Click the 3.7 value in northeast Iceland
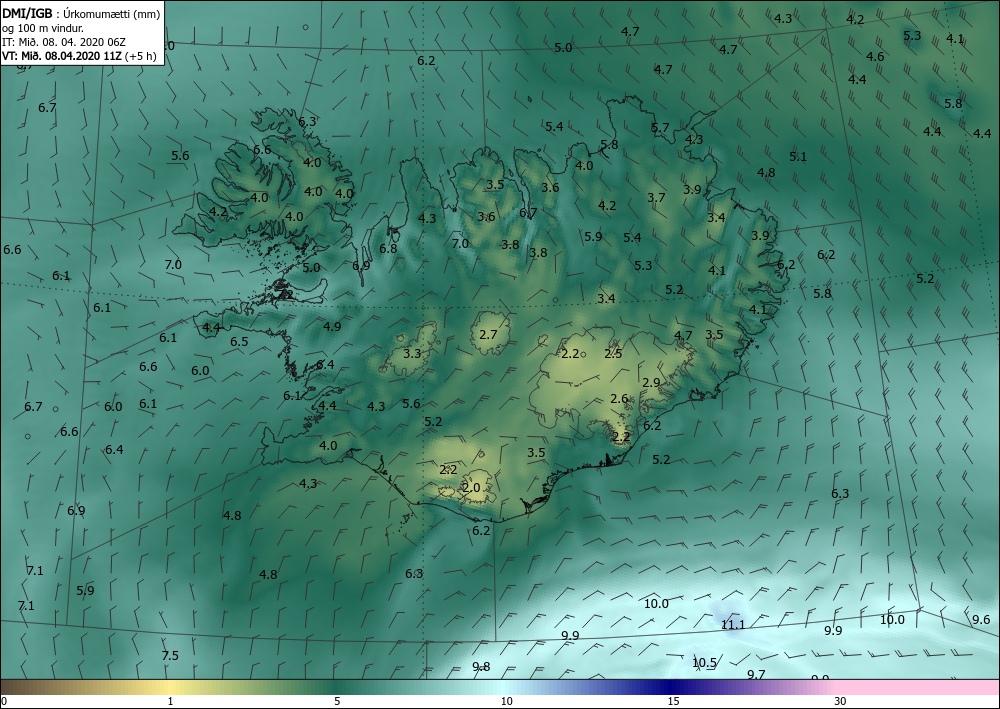 [656, 198]
